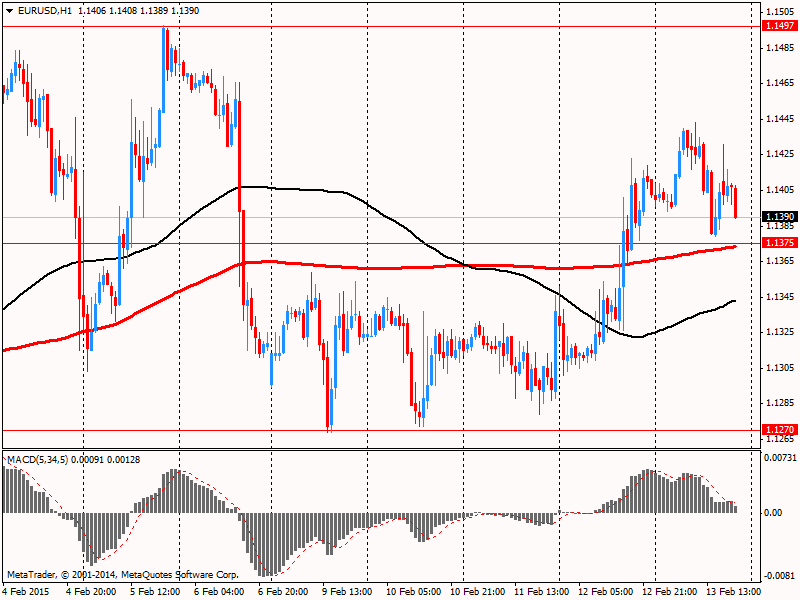Click the price scale value 1.1365

(x=781, y=261)
